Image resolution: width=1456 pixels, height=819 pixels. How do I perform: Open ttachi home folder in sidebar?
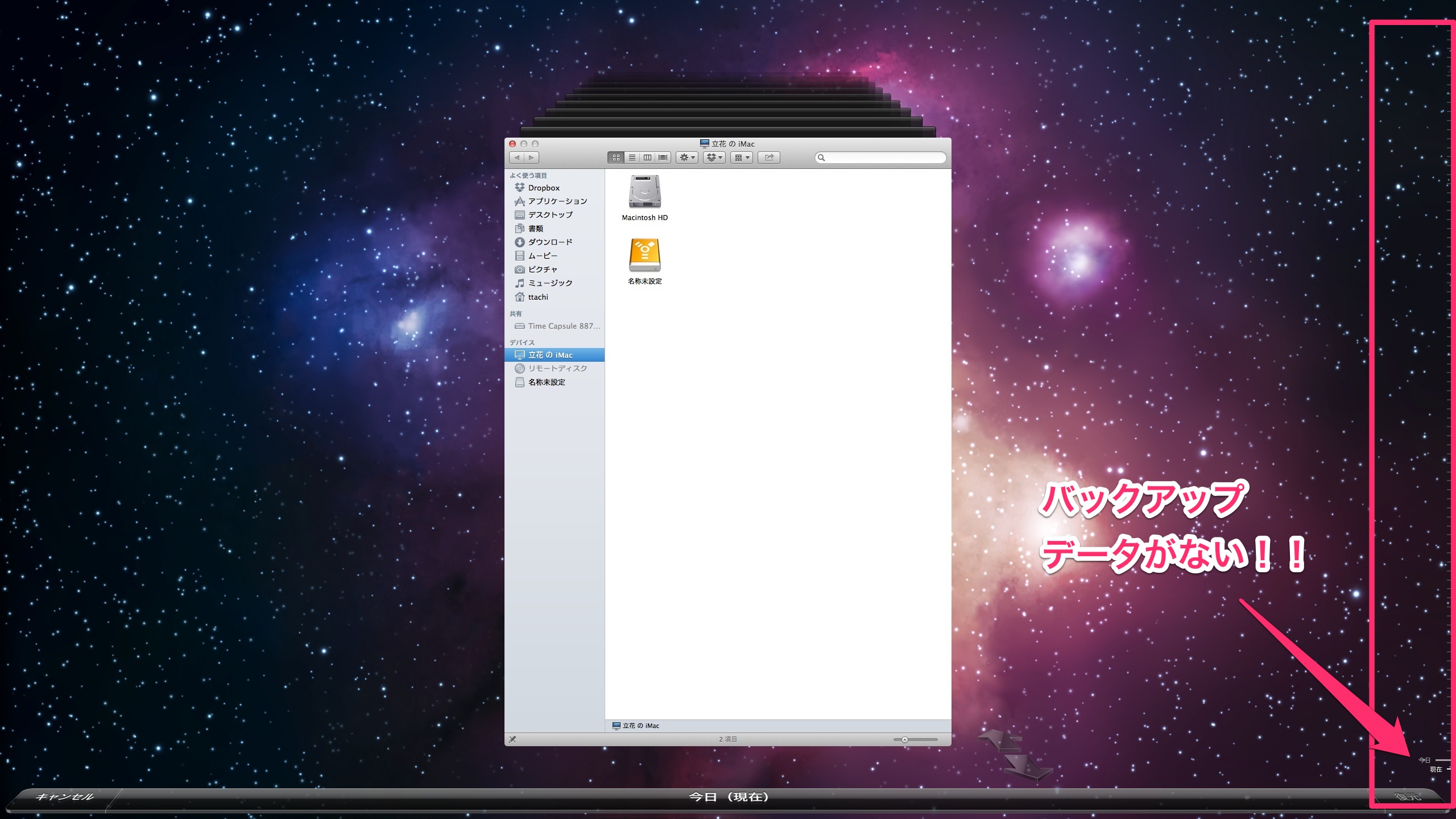coord(537,297)
